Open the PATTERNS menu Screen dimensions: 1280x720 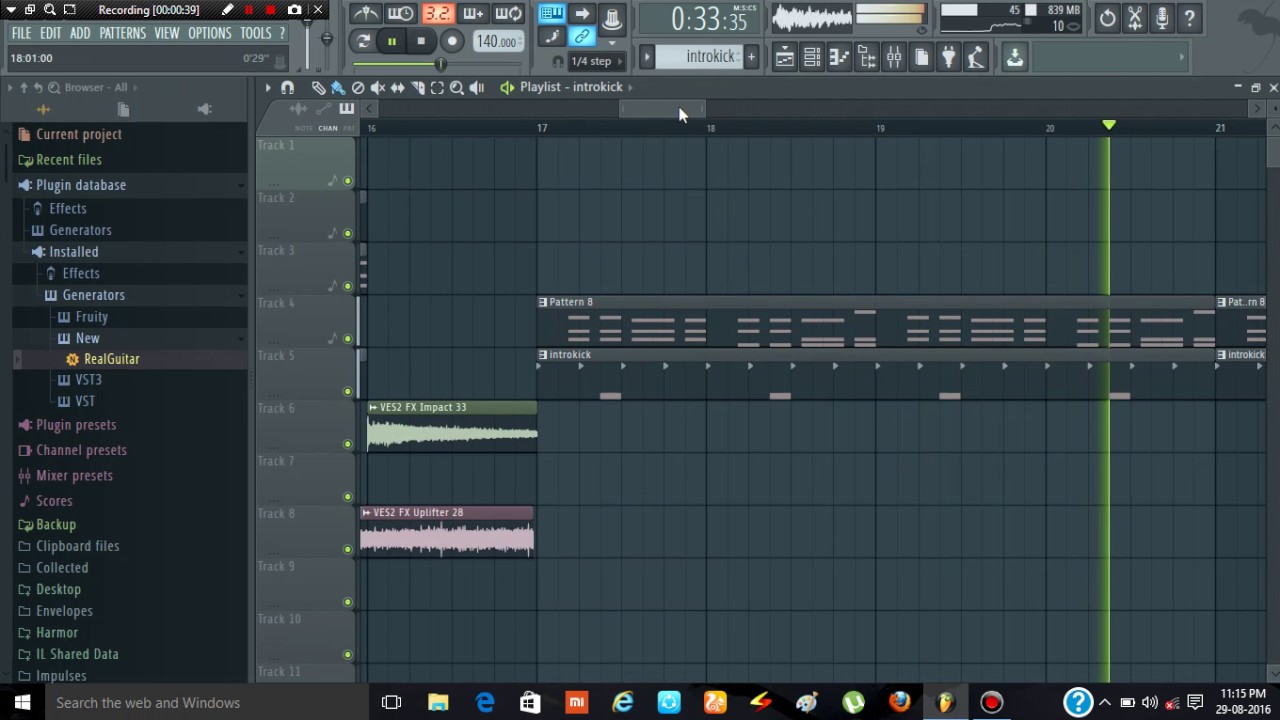click(x=123, y=33)
